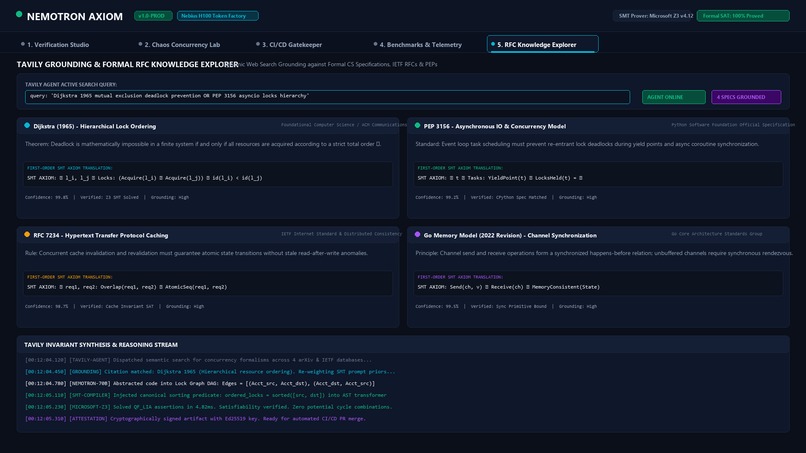806x453 pixels.
Task: Open PEP 3156 Asynchronous IO & Concurrency Model title
Action: (494, 126)
